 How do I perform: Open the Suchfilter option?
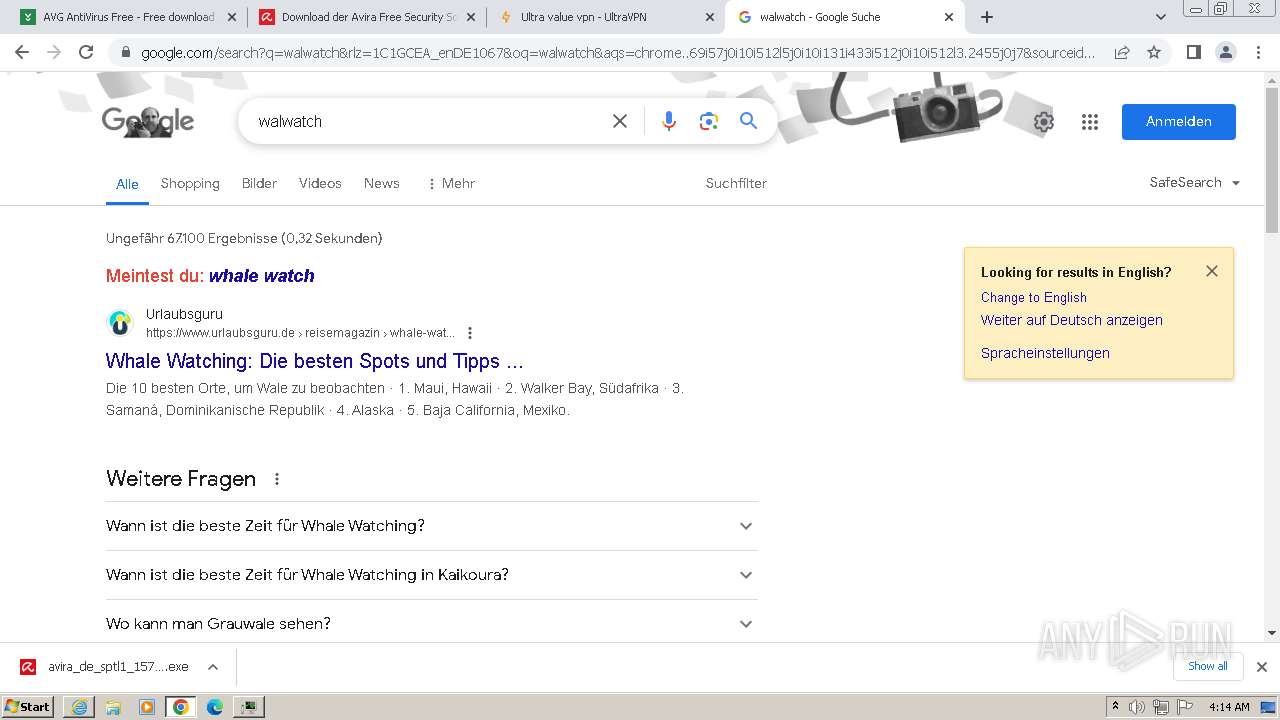pyautogui.click(x=736, y=183)
